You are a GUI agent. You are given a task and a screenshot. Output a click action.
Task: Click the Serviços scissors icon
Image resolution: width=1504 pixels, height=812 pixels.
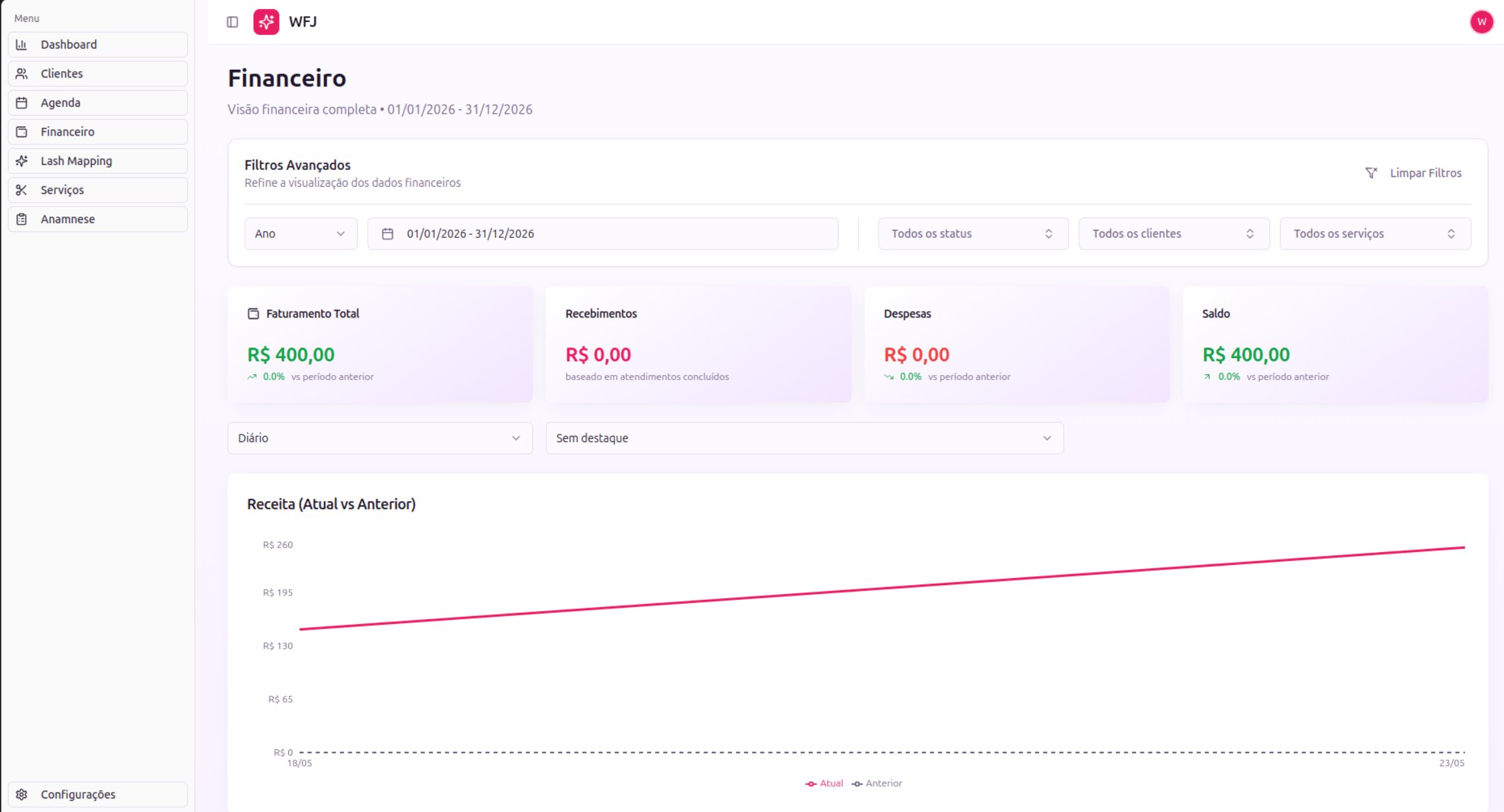point(21,190)
